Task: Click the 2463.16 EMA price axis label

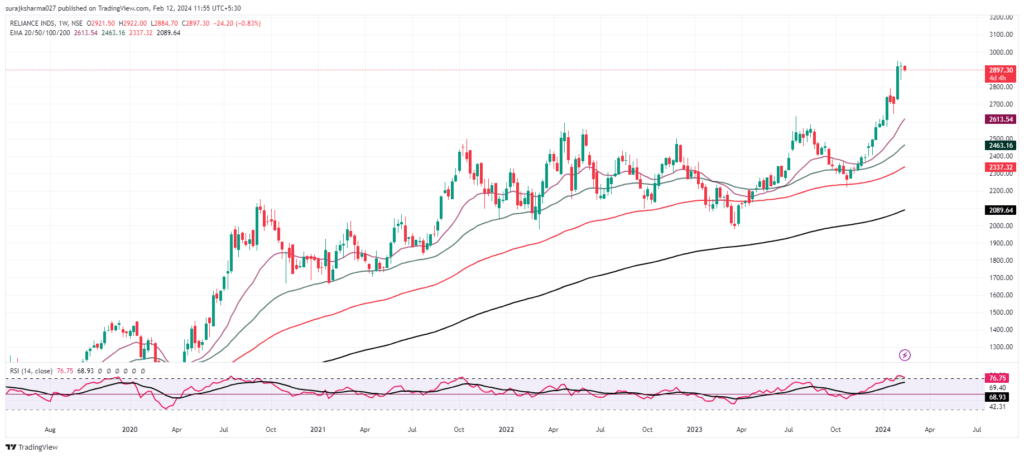Action: click(999, 146)
